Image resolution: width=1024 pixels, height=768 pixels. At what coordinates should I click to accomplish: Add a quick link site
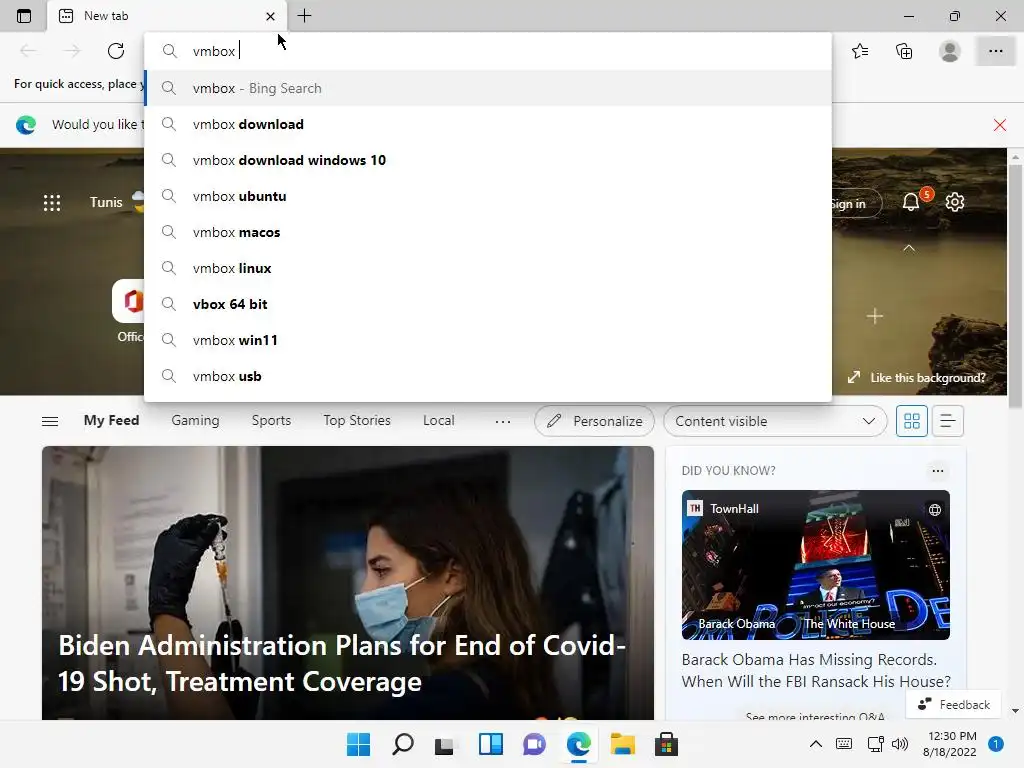874,316
